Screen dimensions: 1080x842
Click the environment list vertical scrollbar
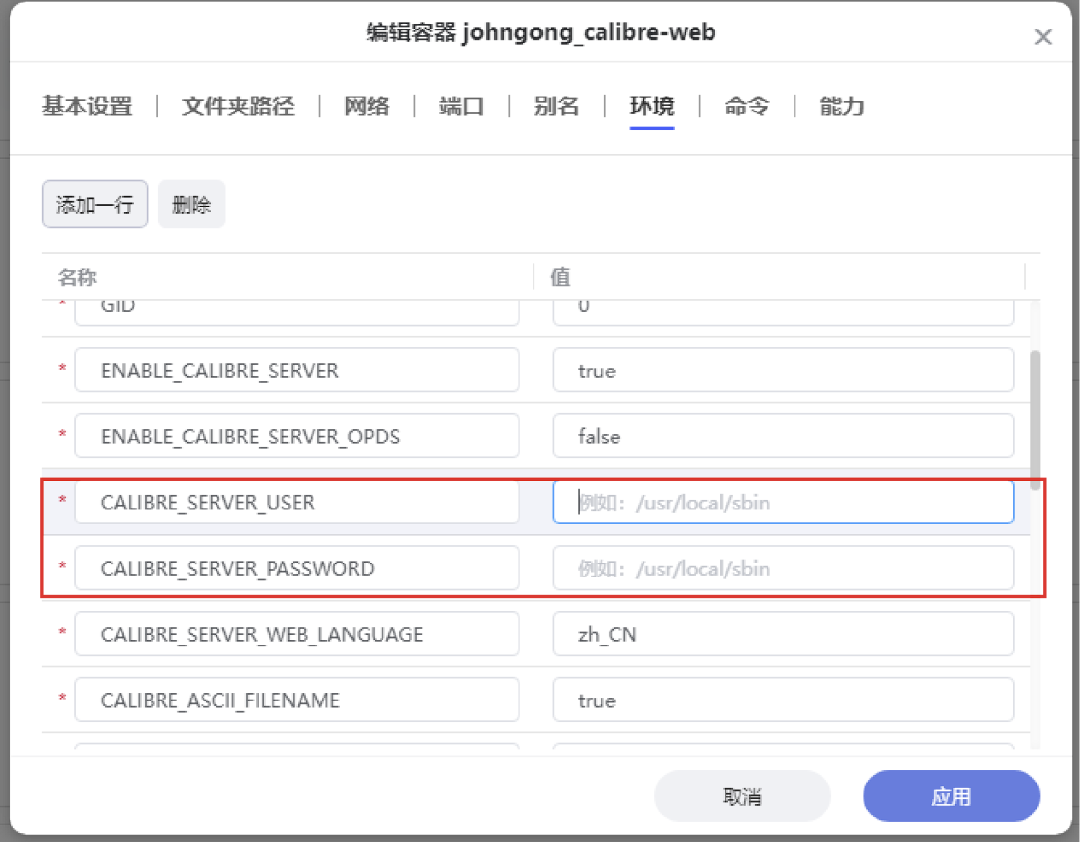point(1035,420)
